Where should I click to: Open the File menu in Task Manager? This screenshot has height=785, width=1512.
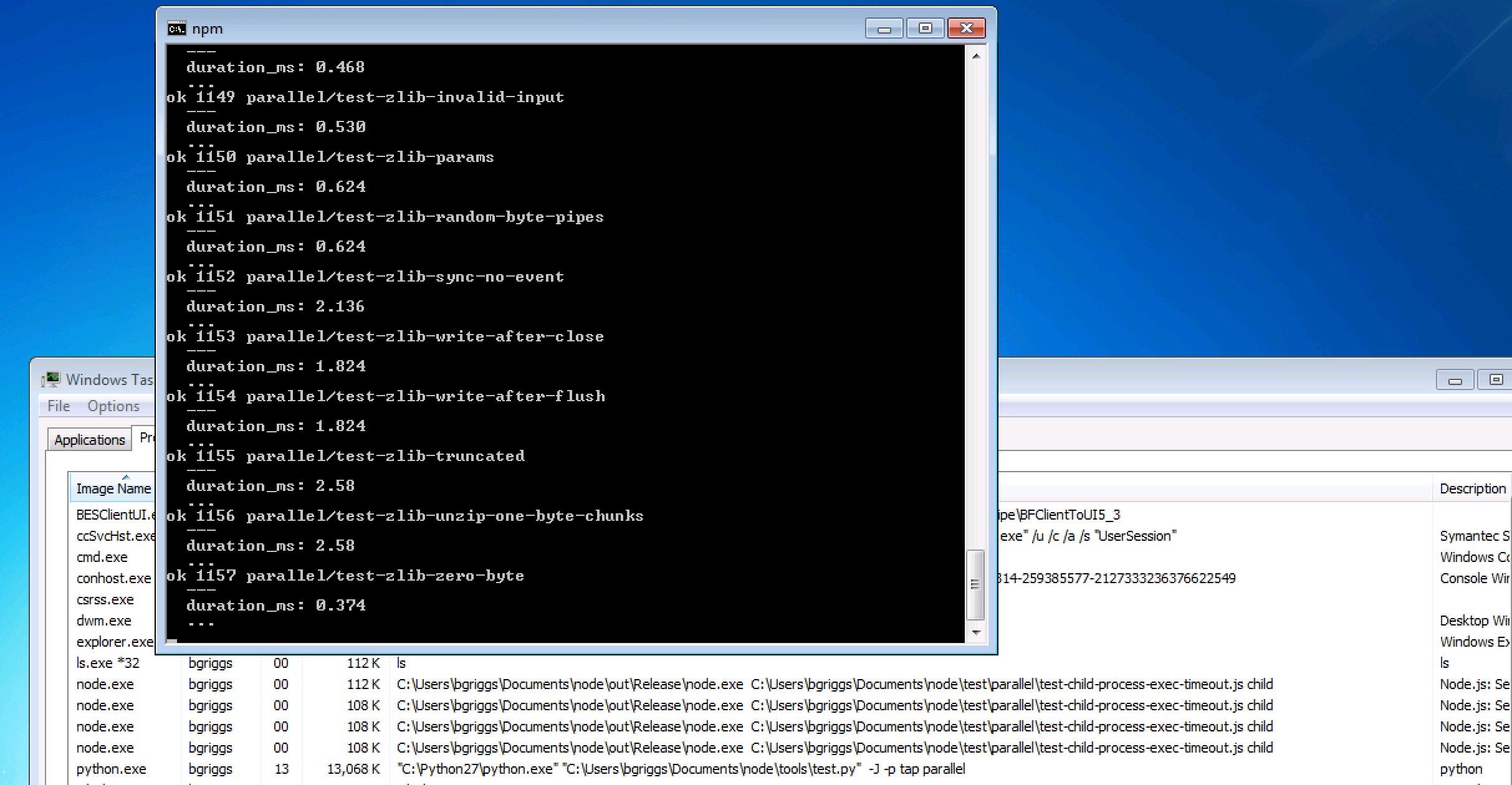59,406
